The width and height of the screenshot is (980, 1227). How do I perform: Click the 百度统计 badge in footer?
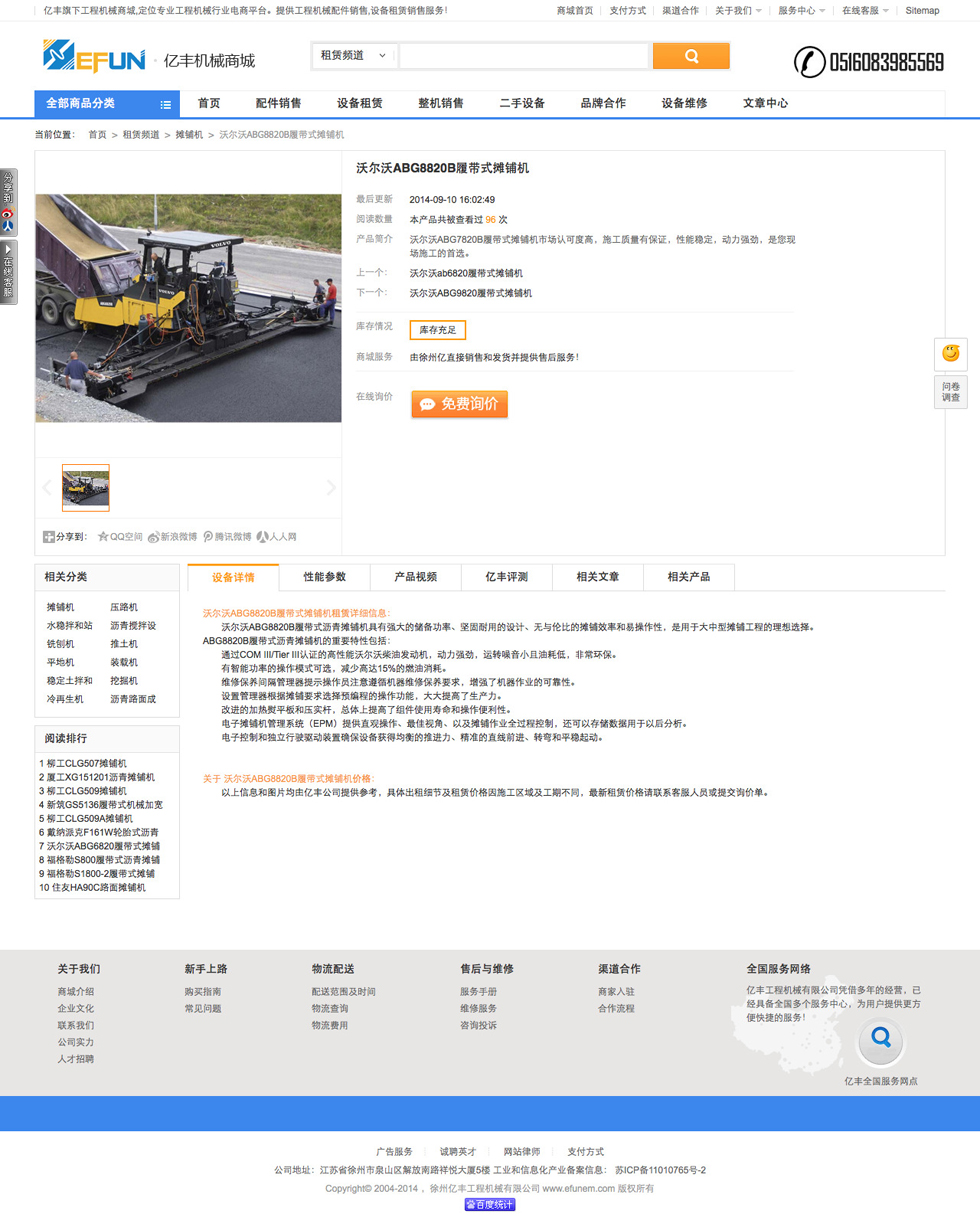click(x=490, y=1205)
